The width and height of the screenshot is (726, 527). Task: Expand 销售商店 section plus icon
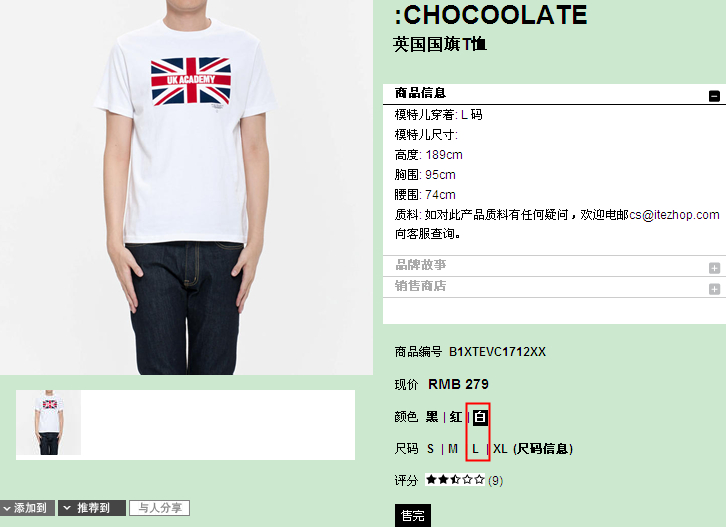[714, 289]
